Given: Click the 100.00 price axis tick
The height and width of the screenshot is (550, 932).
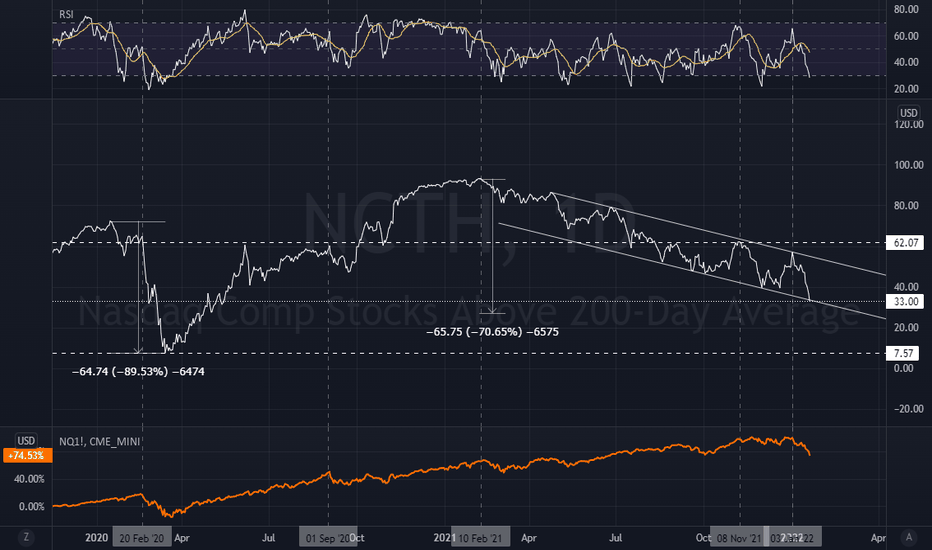Looking at the screenshot, I should tap(908, 165).
